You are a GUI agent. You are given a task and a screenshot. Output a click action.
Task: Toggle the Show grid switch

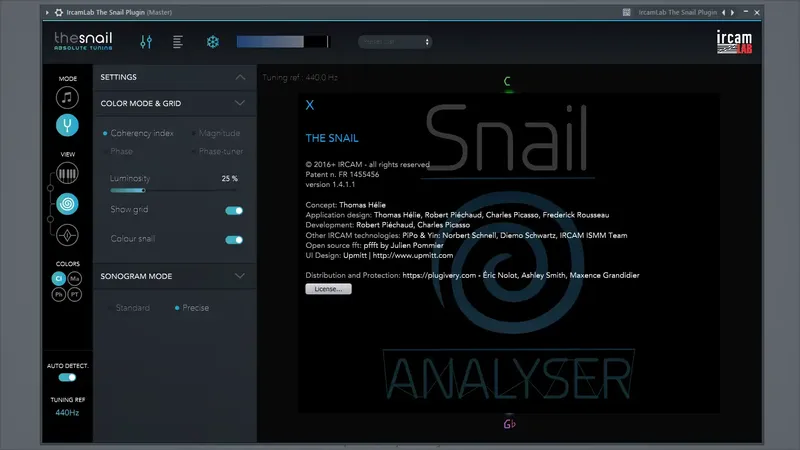tap(234, 210)
